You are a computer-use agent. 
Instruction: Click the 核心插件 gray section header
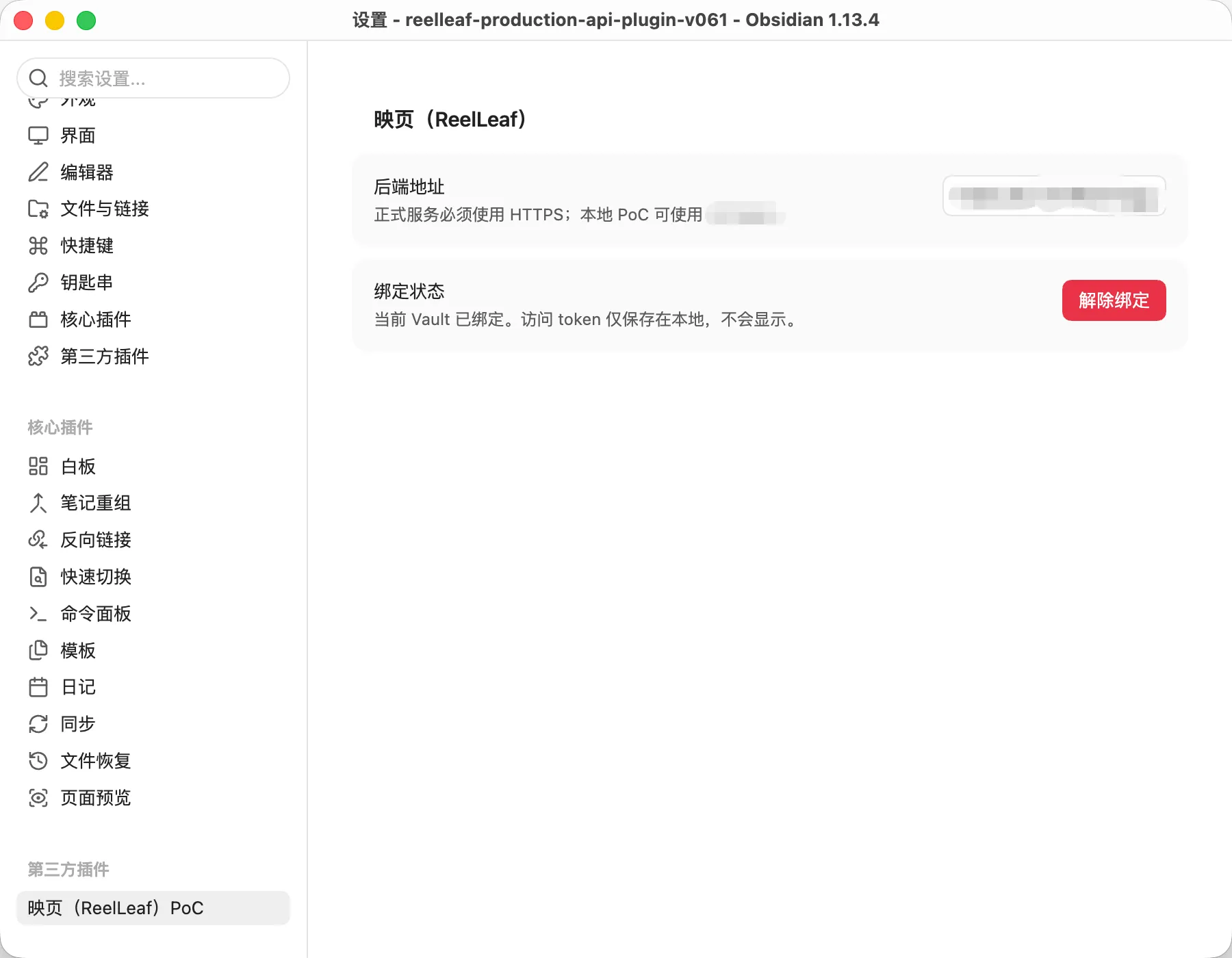pyautogui.click(x=60, y=428)
